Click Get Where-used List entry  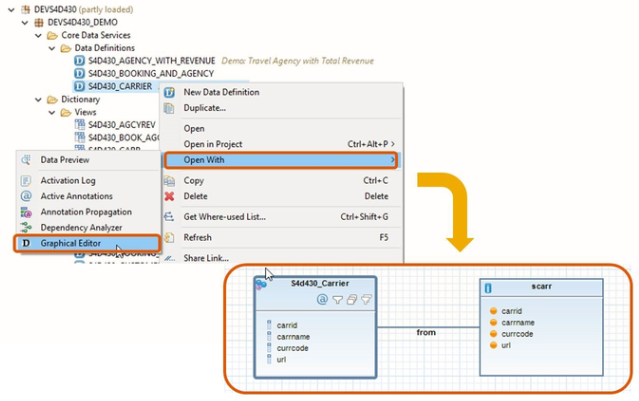click(224, 216)
